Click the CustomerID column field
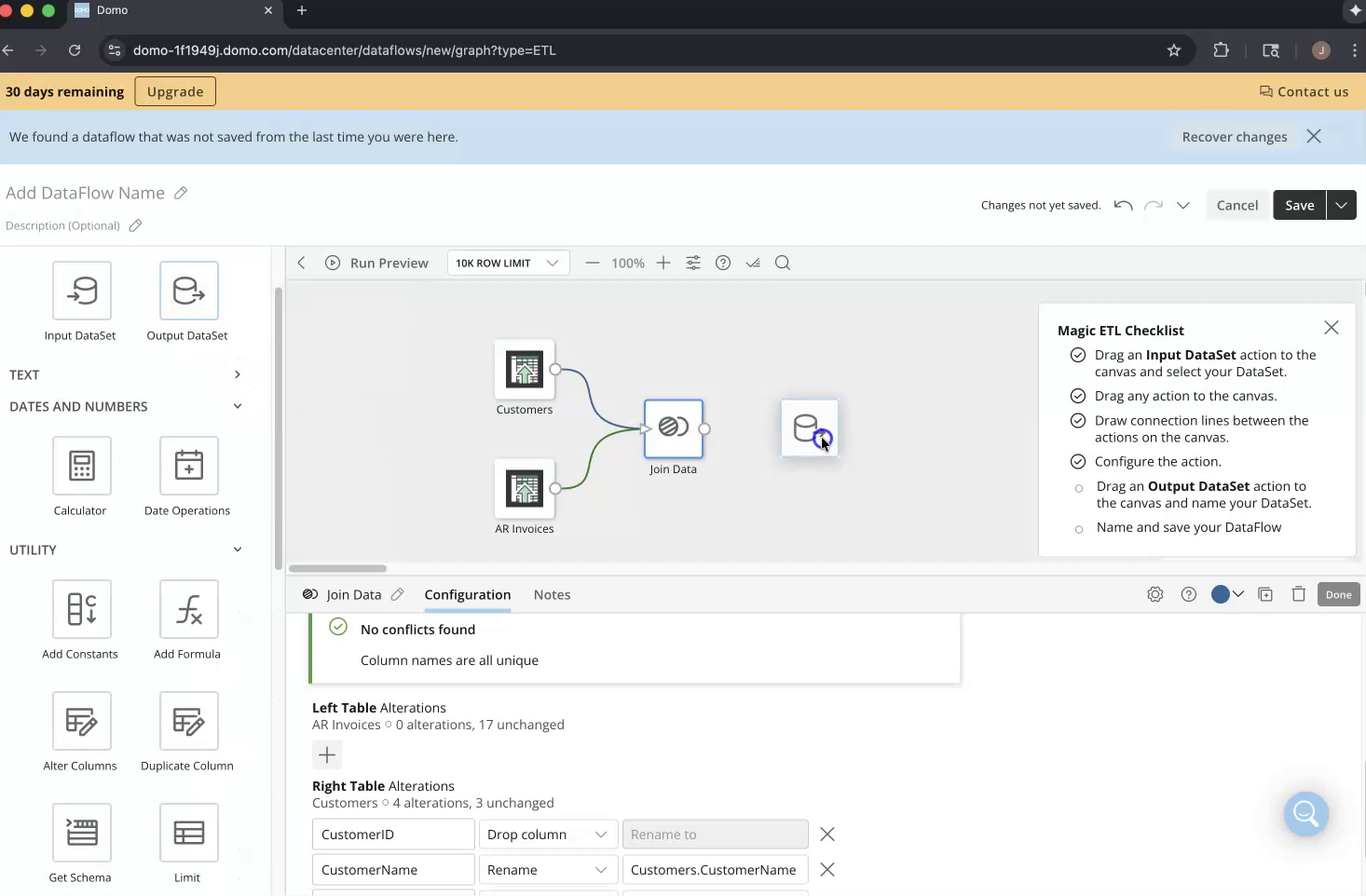 click(393, 835)
